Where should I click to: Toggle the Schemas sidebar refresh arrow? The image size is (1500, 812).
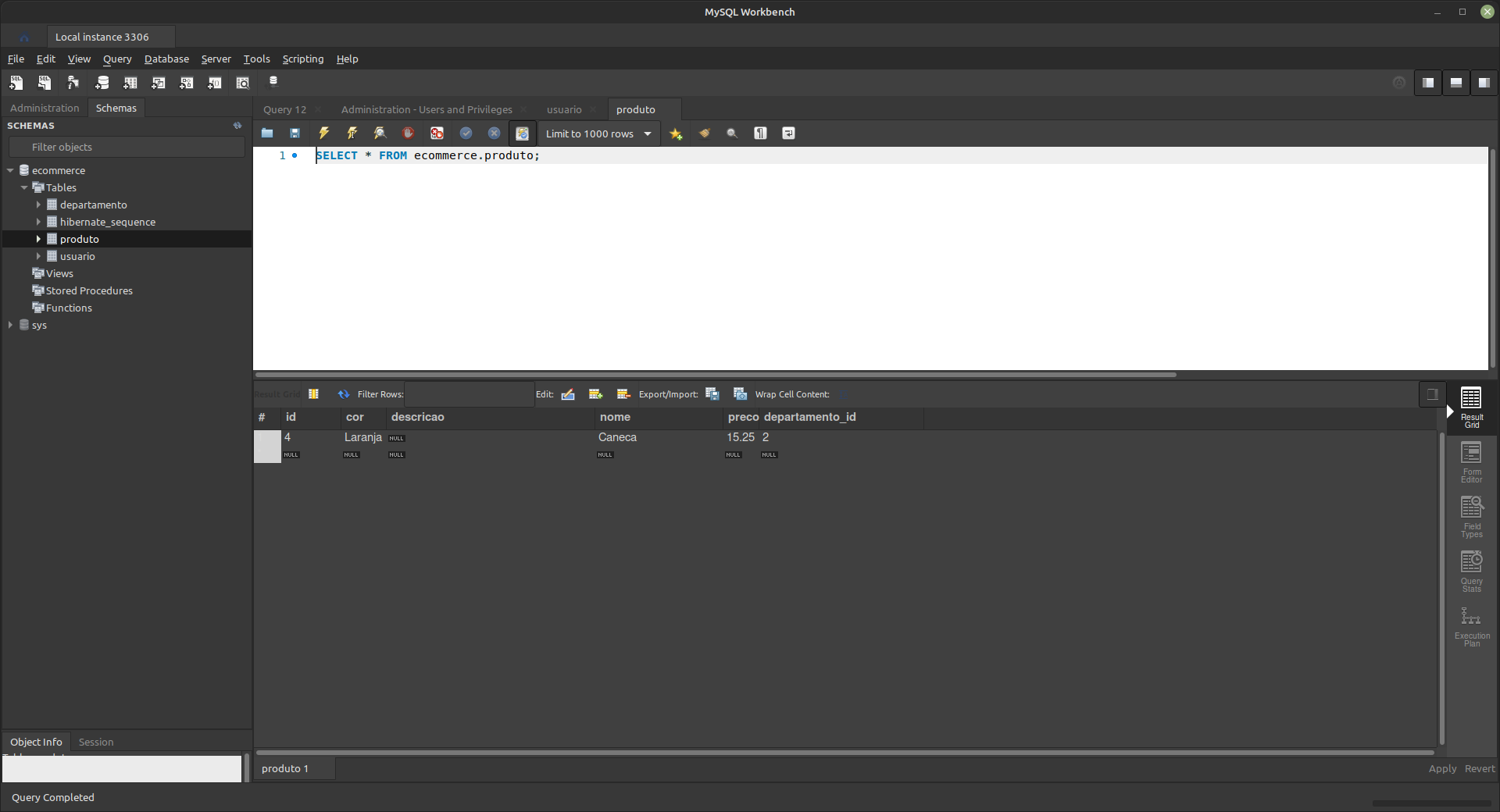(237, 125)
